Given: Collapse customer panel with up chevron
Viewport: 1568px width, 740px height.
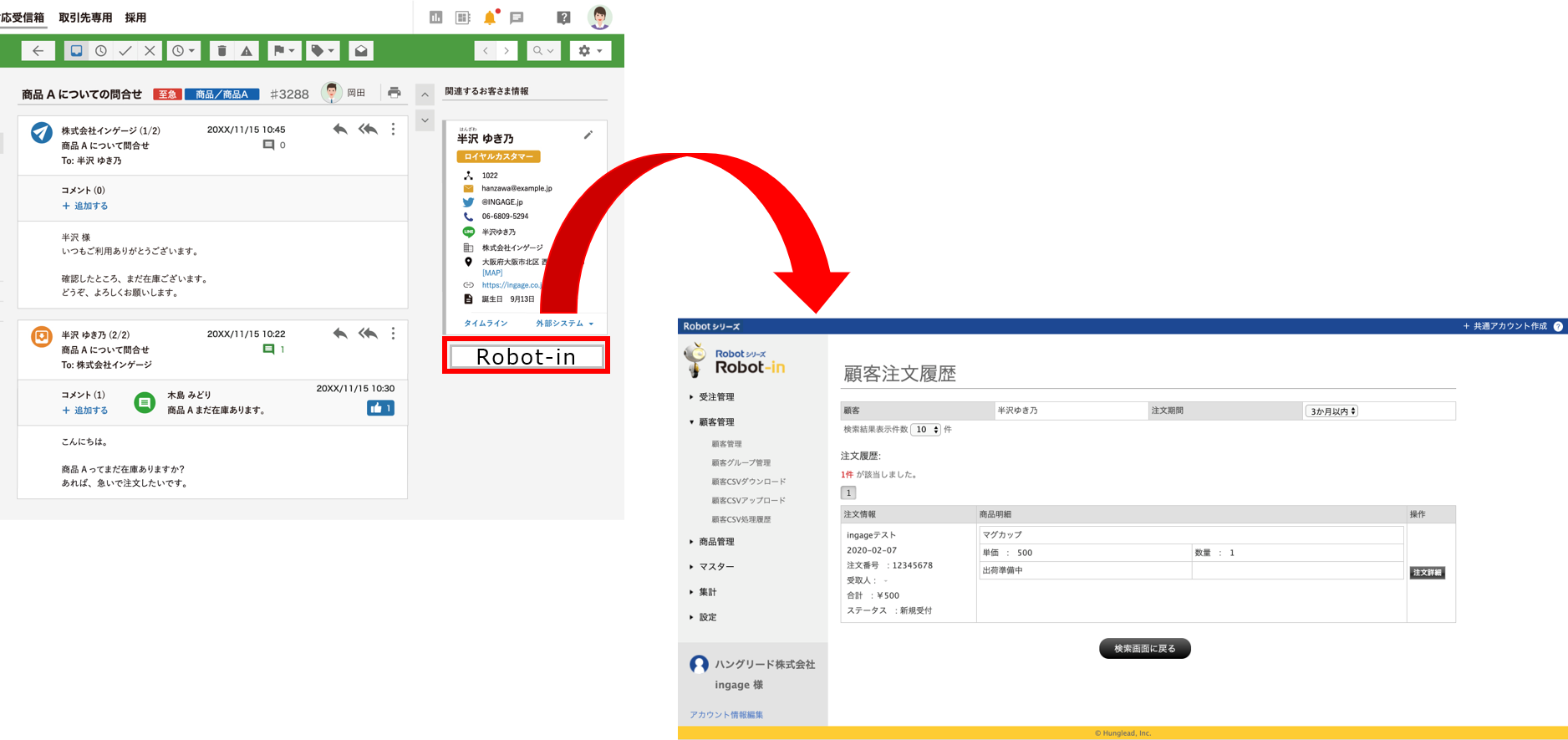Looking at the screenshot, I should coord(425,94).
